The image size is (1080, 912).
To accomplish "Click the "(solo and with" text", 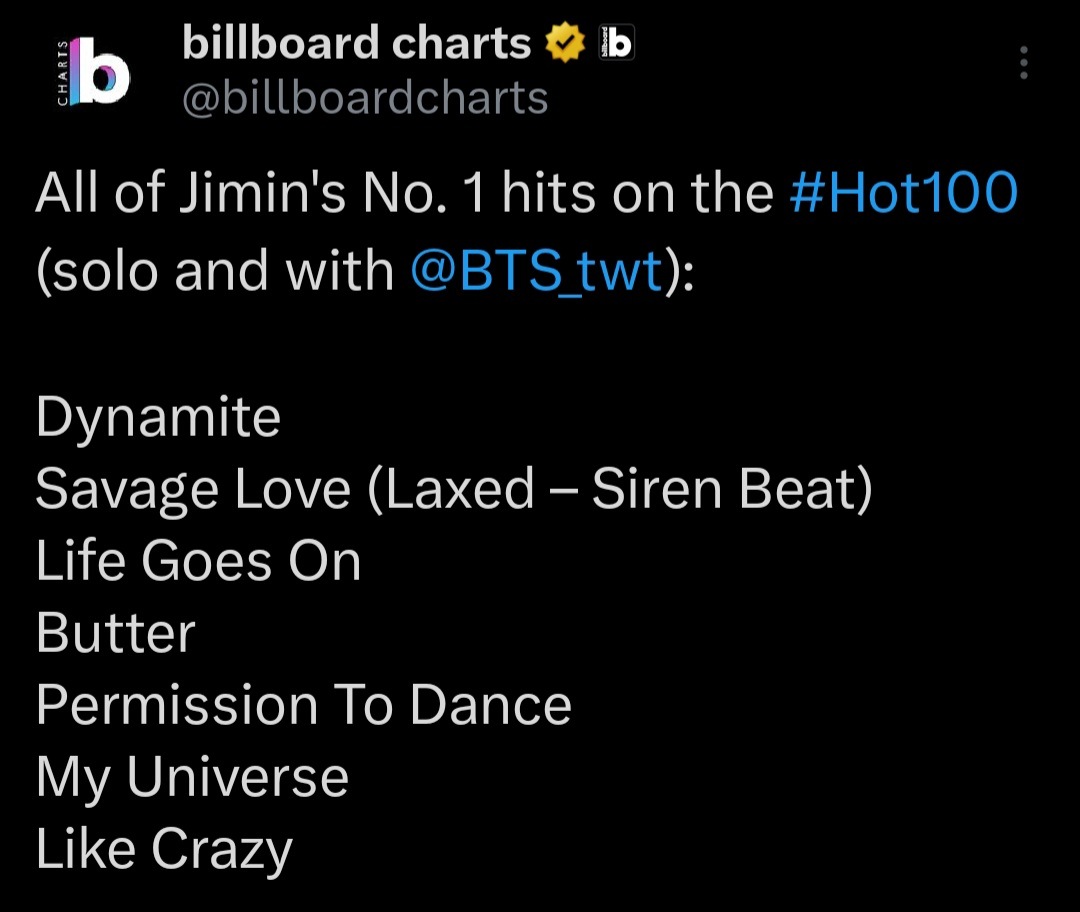I will click(x=215, y=270).
